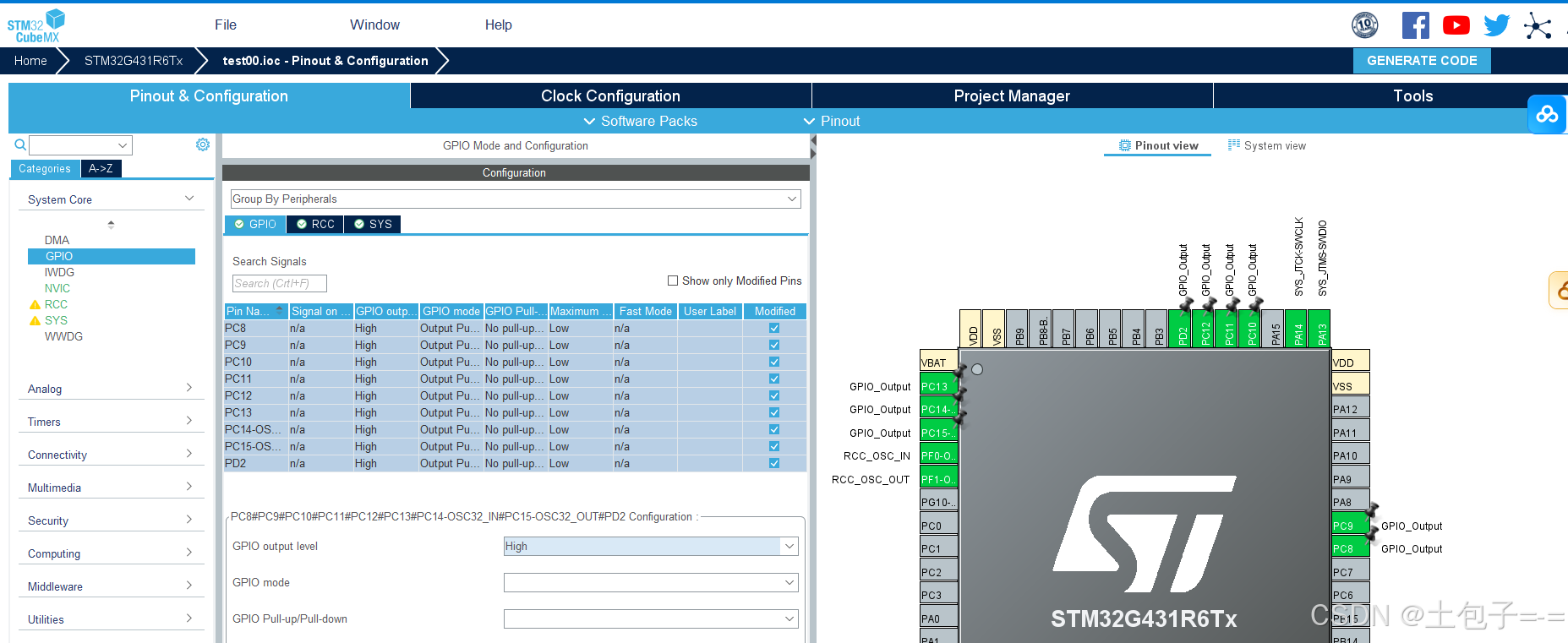Open the GPIO mode dropdown
Image resolution: width=1568 pixels, height=643 pixels.
[x=651, y=582]
